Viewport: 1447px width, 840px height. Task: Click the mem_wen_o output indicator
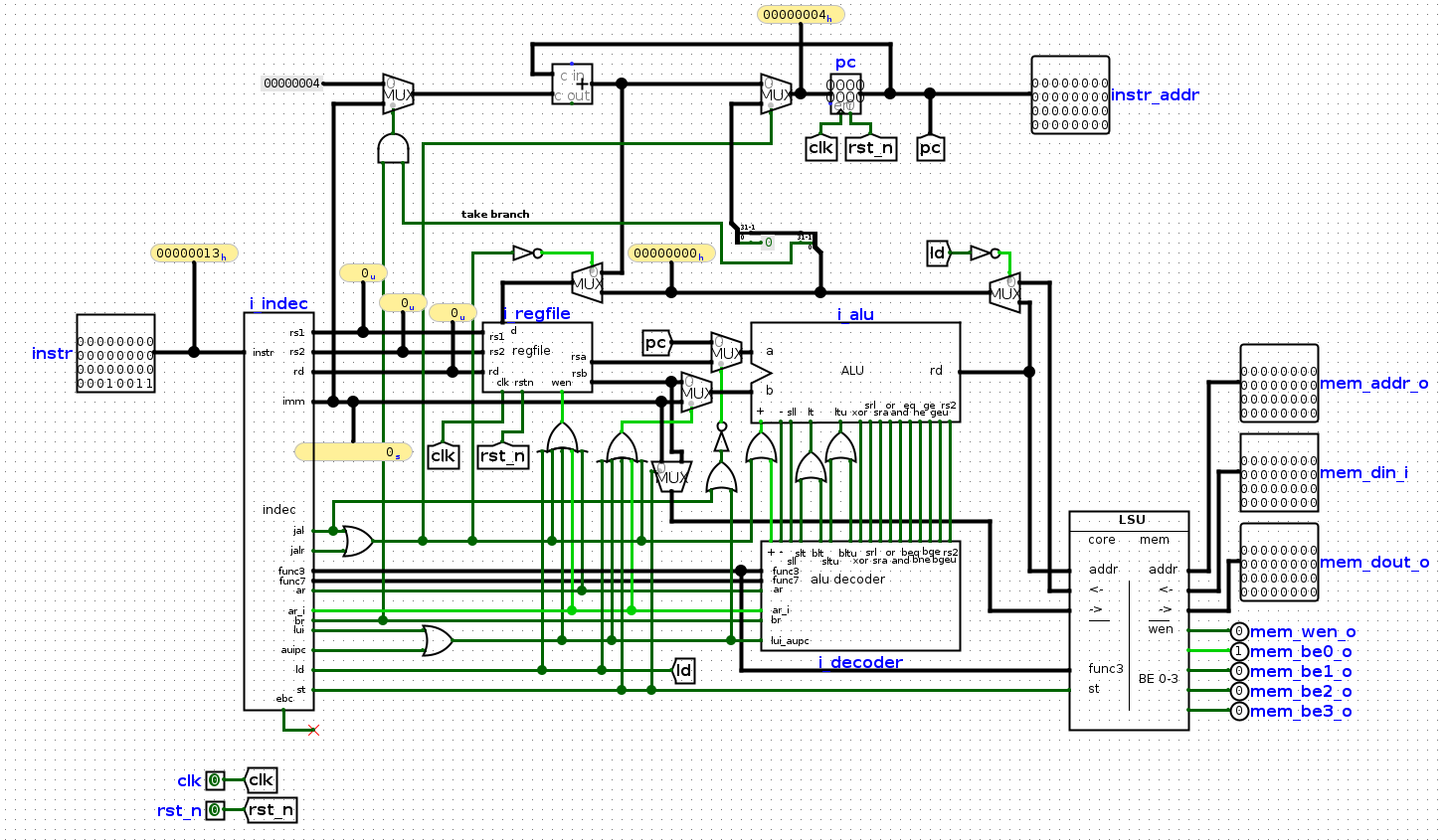coord(1239,631)
